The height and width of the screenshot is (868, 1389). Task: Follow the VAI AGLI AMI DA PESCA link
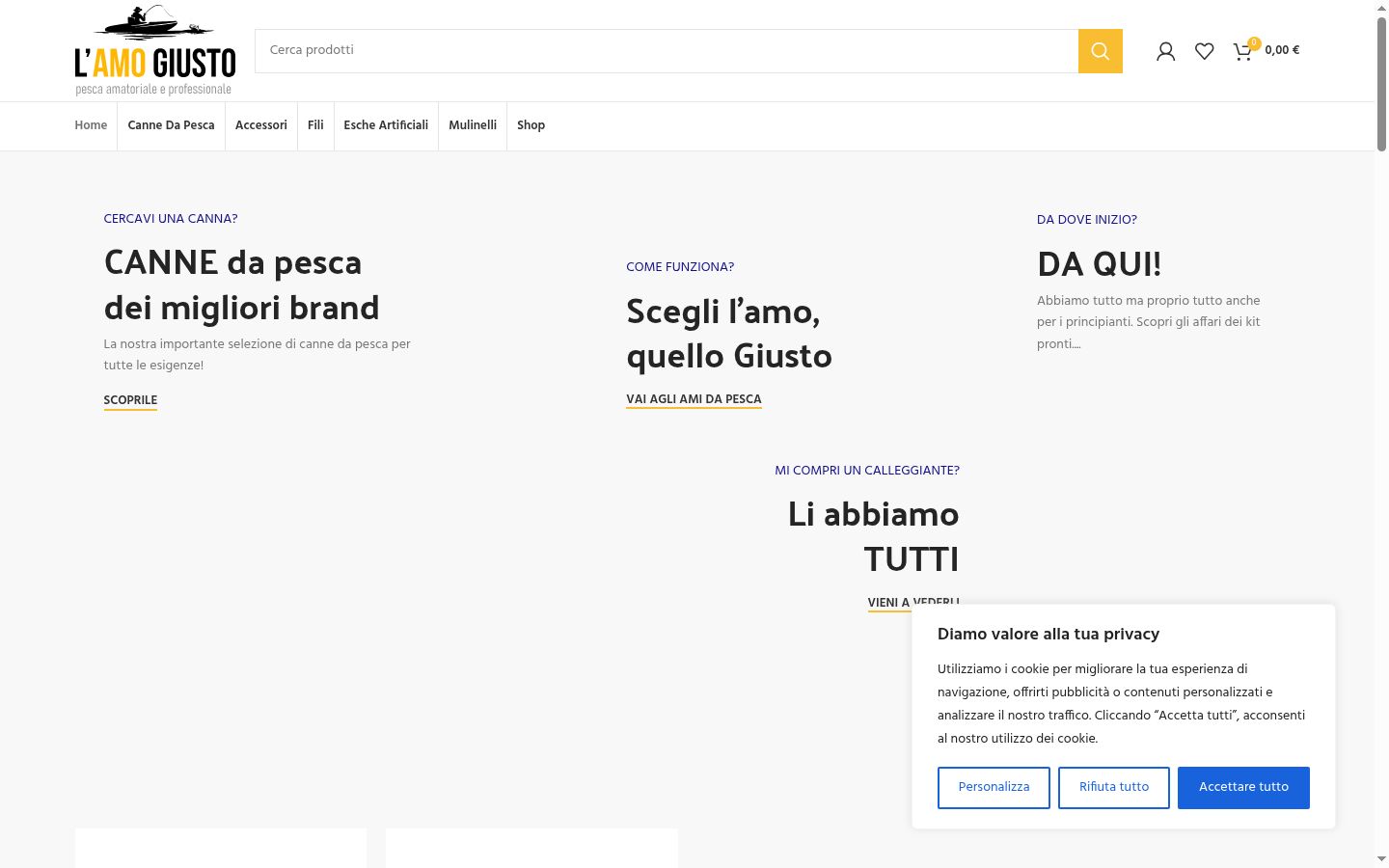[694, 399]
